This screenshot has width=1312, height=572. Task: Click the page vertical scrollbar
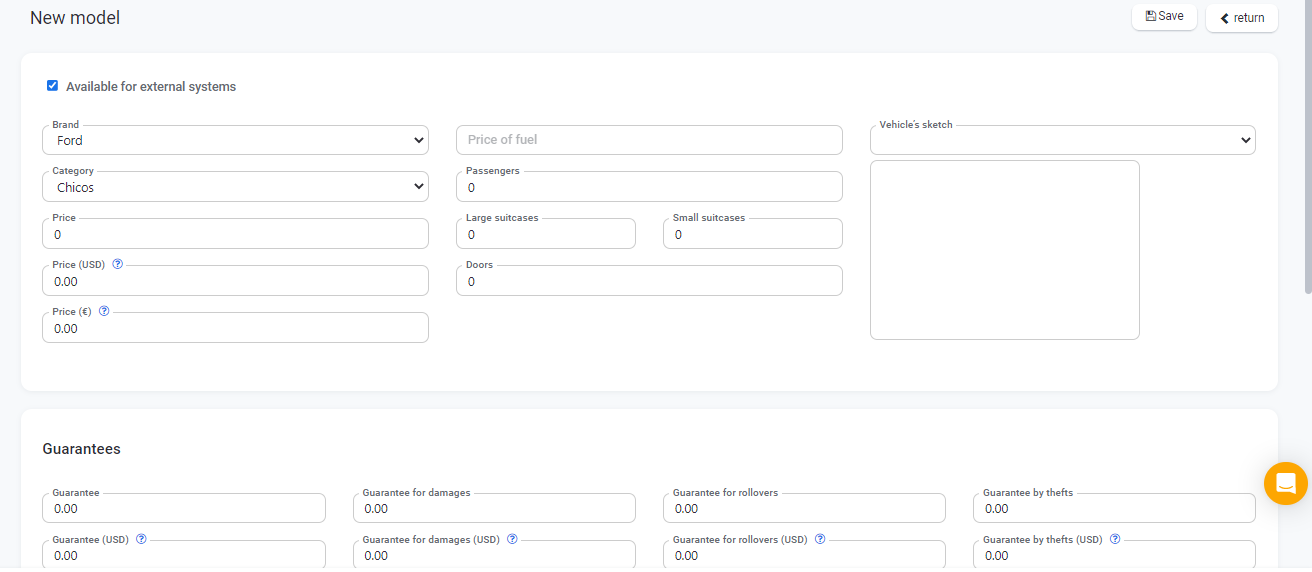(1307, 150)
